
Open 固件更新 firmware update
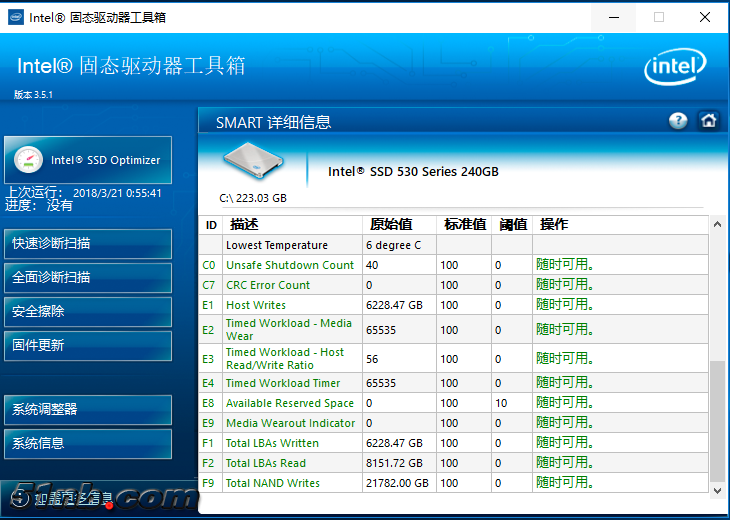click(88, 346)
